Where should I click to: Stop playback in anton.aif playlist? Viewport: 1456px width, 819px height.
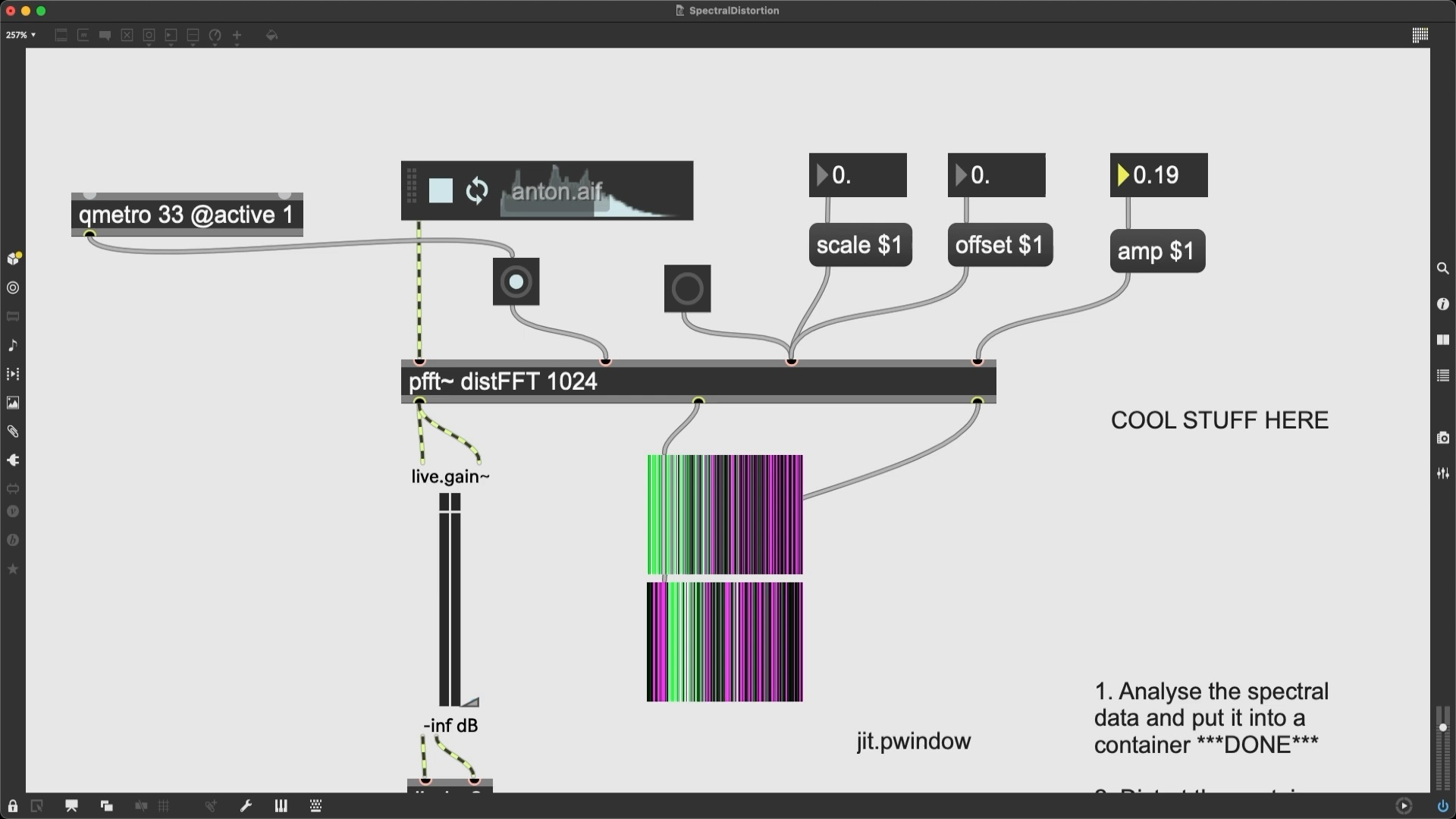pyautogui.click(x=441, y=191)
